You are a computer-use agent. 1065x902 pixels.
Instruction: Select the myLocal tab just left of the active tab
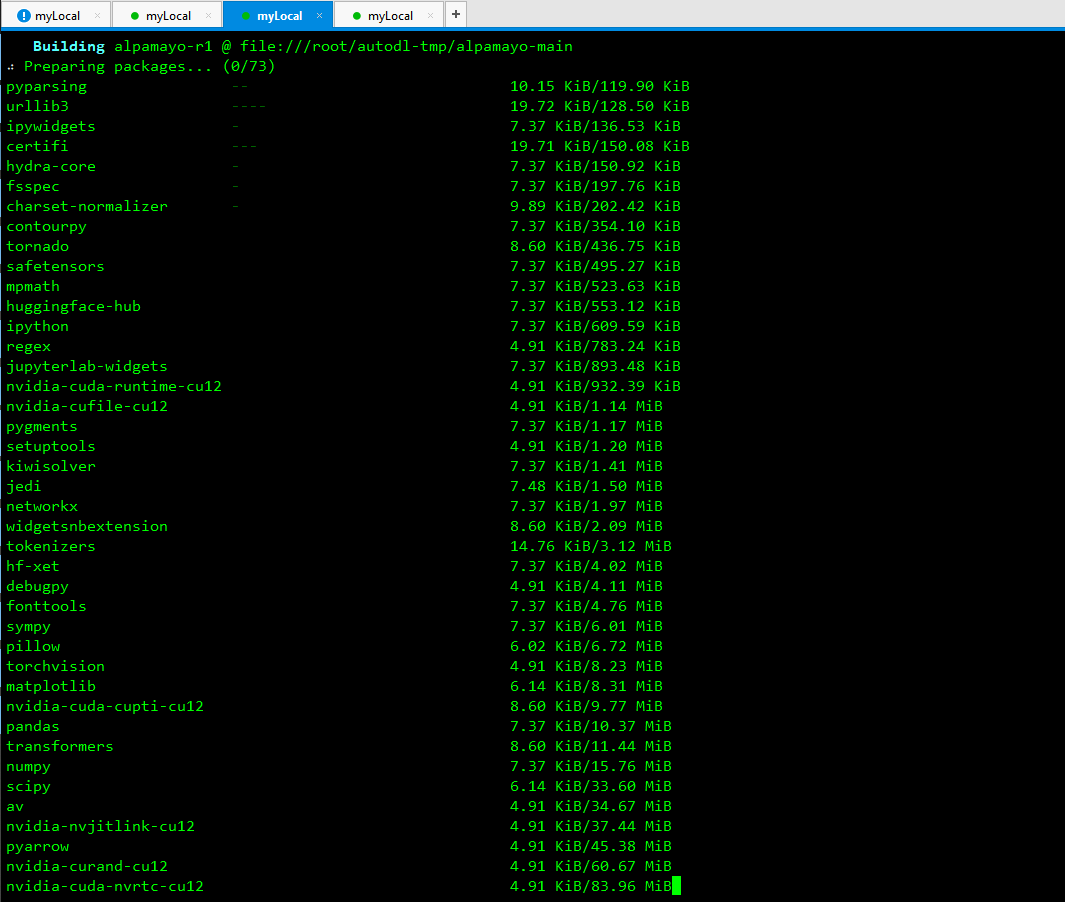pos(167,15)
